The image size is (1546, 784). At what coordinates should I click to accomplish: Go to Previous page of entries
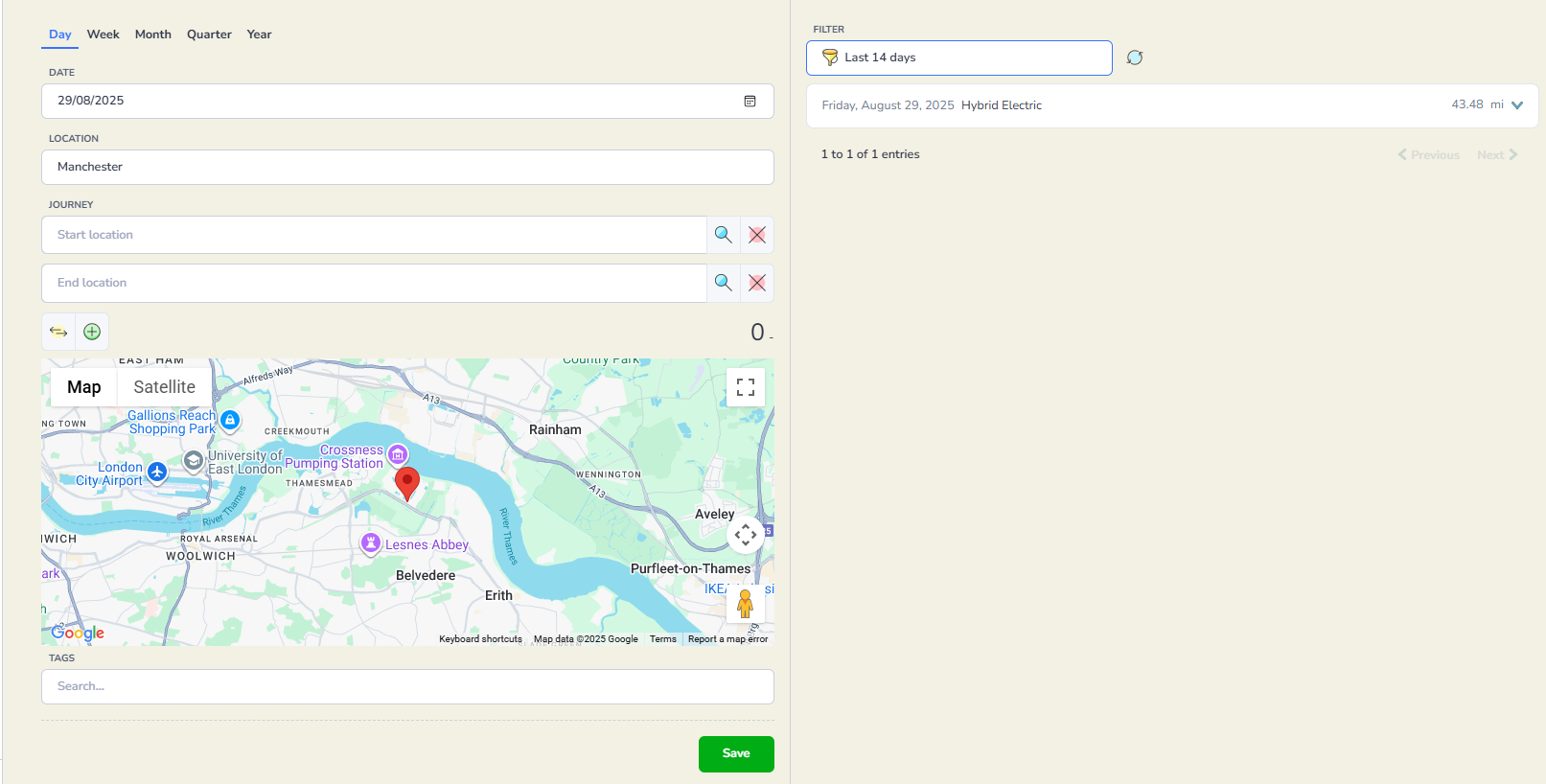tap(1428, 154)
